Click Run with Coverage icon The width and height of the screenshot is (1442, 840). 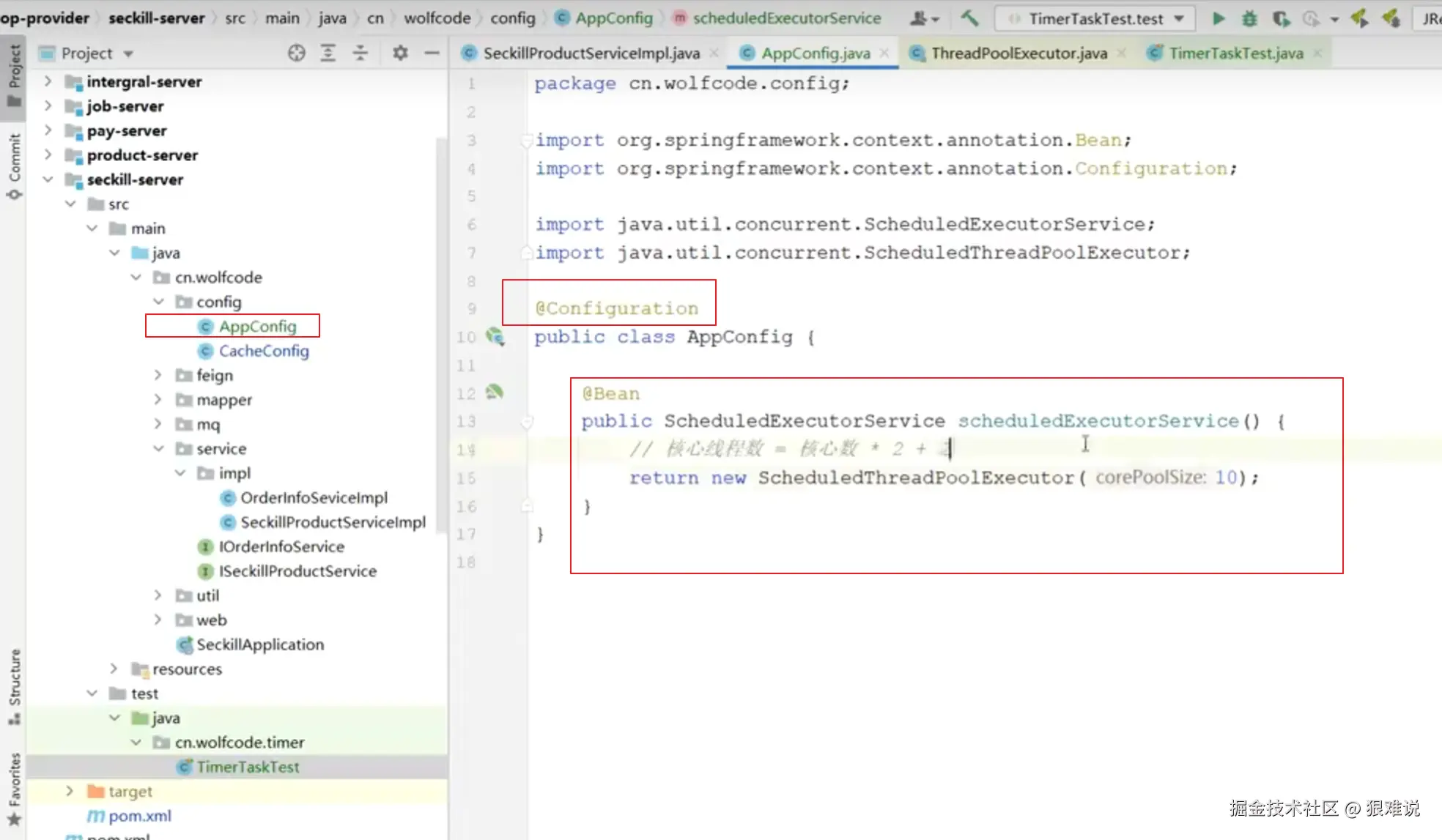pos(1281,18)
